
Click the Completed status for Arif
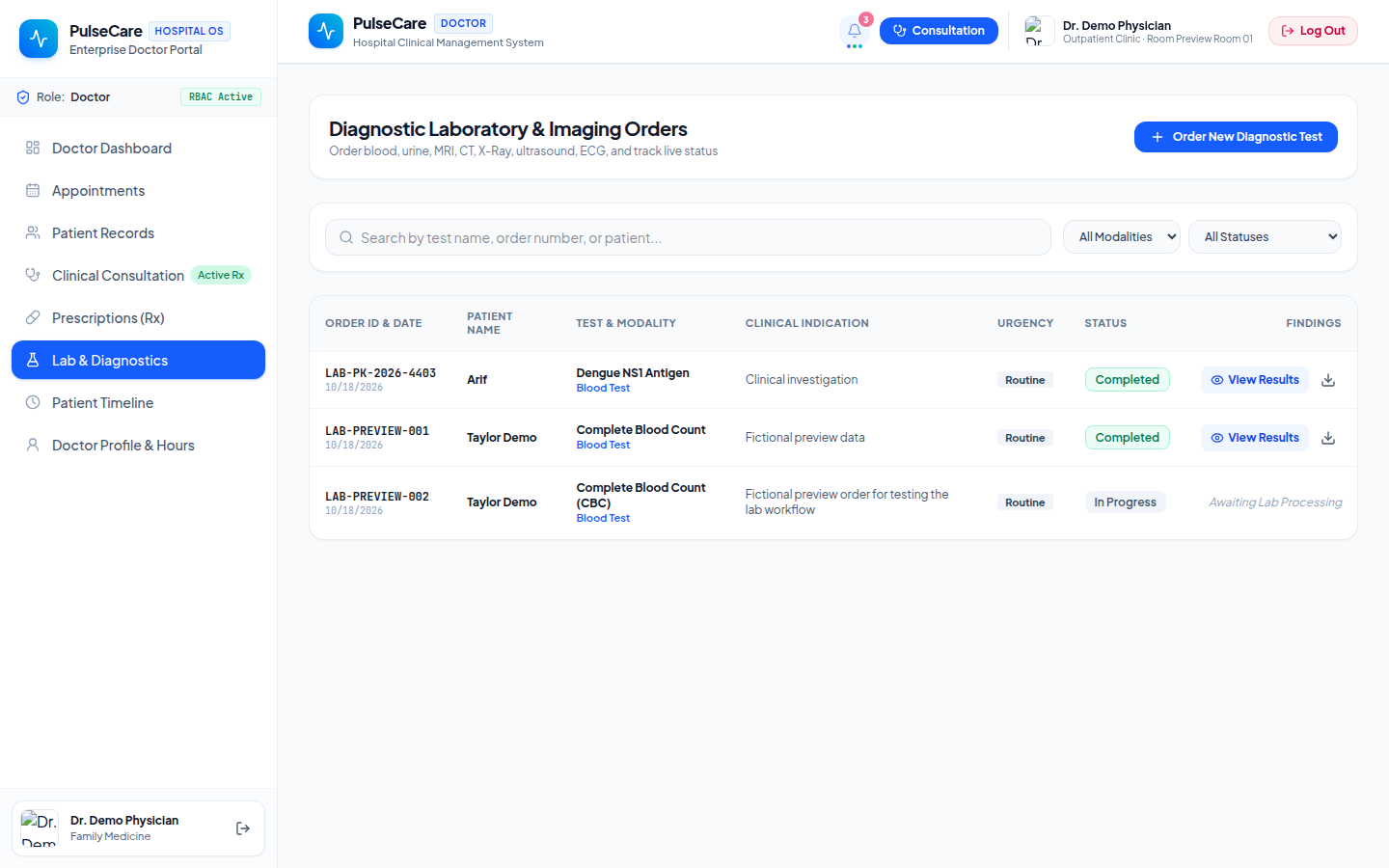(x=1128, y=380)
